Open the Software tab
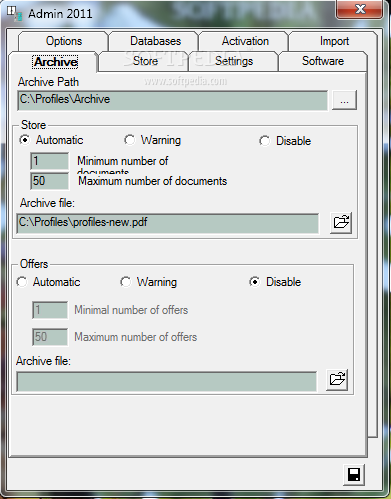Image resolution: width=391 pixels, height=499 pixels. point(323,61)
